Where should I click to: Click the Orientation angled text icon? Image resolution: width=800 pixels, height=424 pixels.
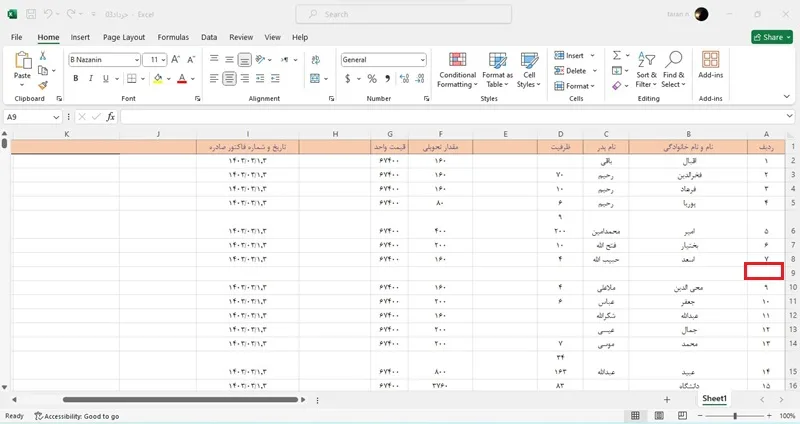260,60
